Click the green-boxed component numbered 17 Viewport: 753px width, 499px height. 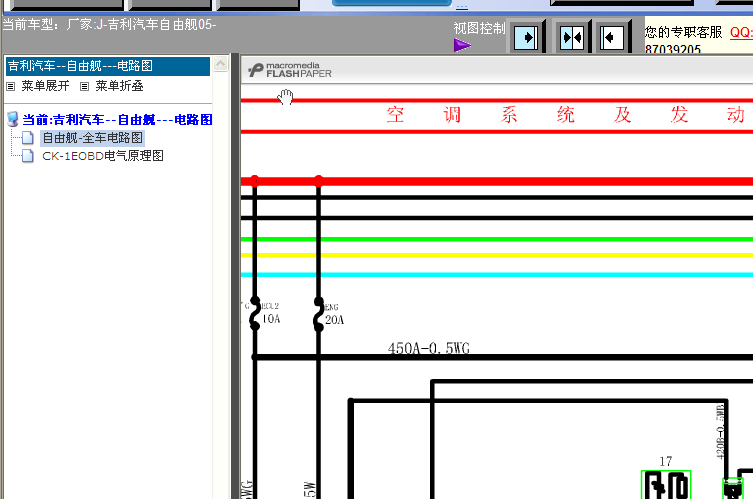[666, 484]
